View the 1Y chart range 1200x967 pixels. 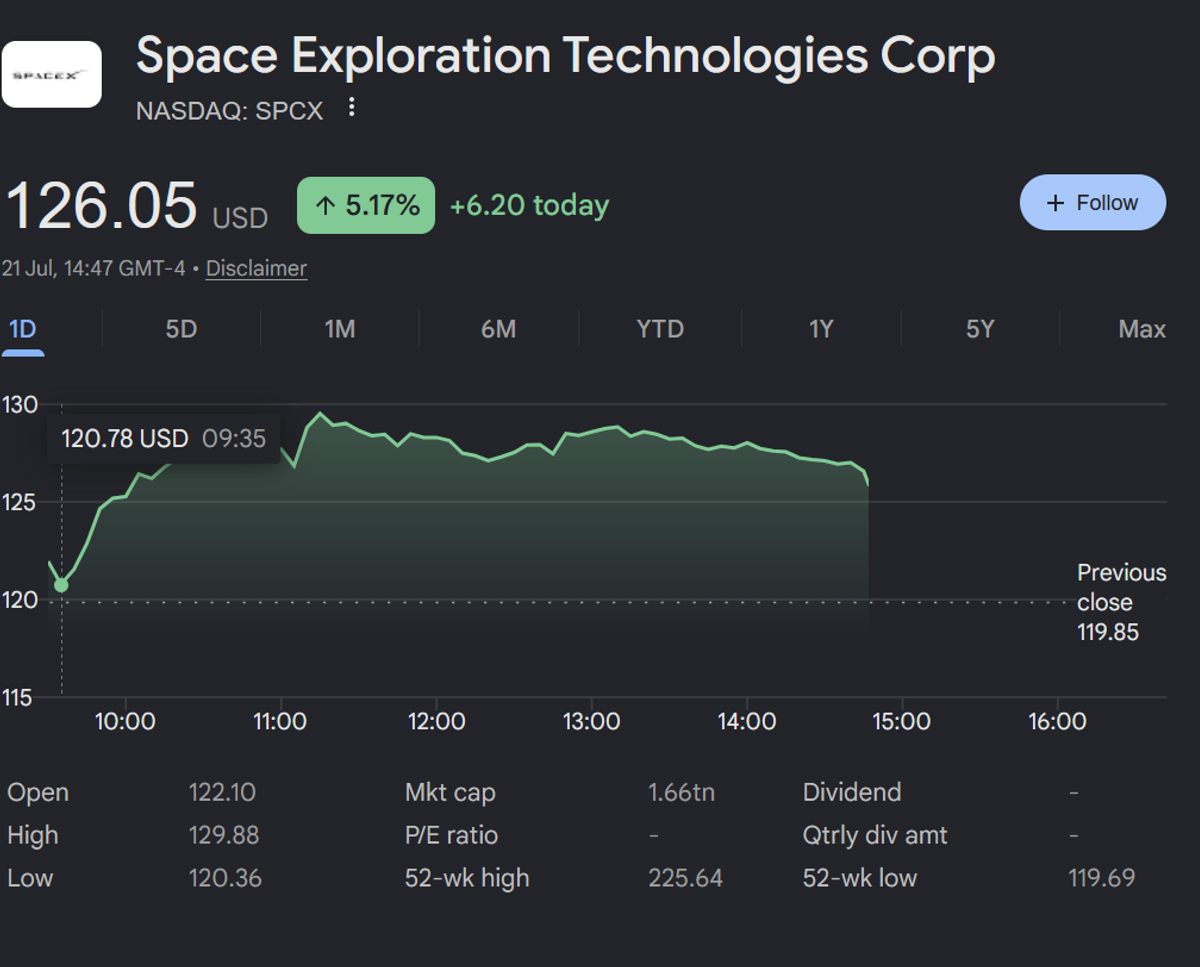coord(821,329)
